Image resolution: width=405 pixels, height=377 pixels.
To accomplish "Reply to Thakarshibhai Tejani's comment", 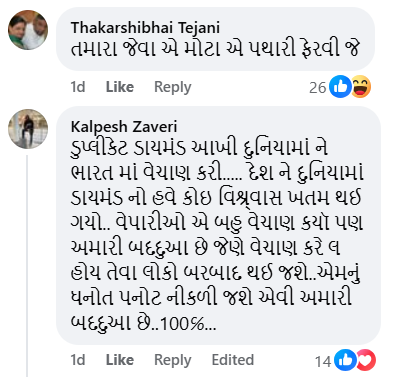I will pyautogui.click(x=173, y=87).
